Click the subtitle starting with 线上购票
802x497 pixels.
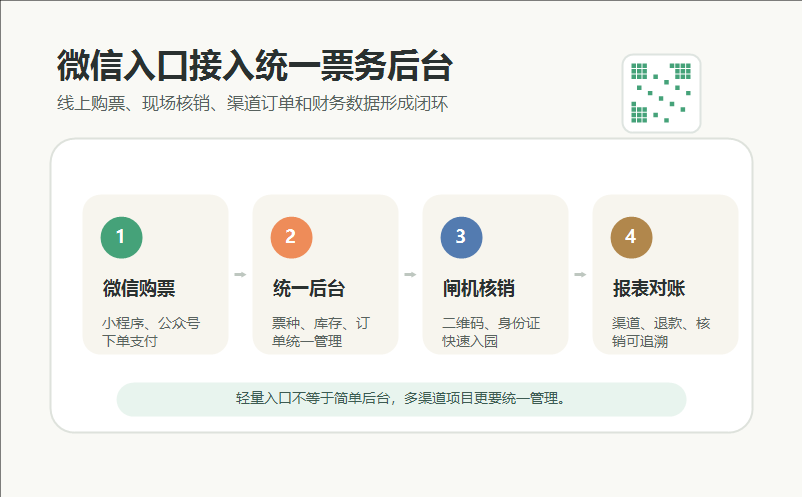click(252, 103)
